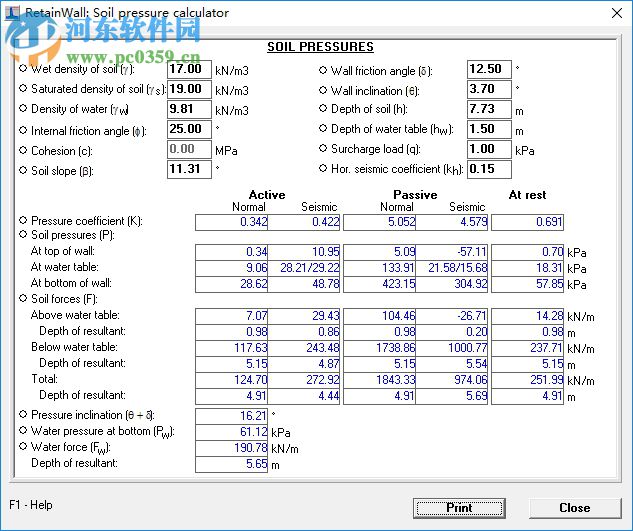Click at rest bottom pressure 57.85
The height and width of the screenshot is (531, 633).
coord(528,284)
